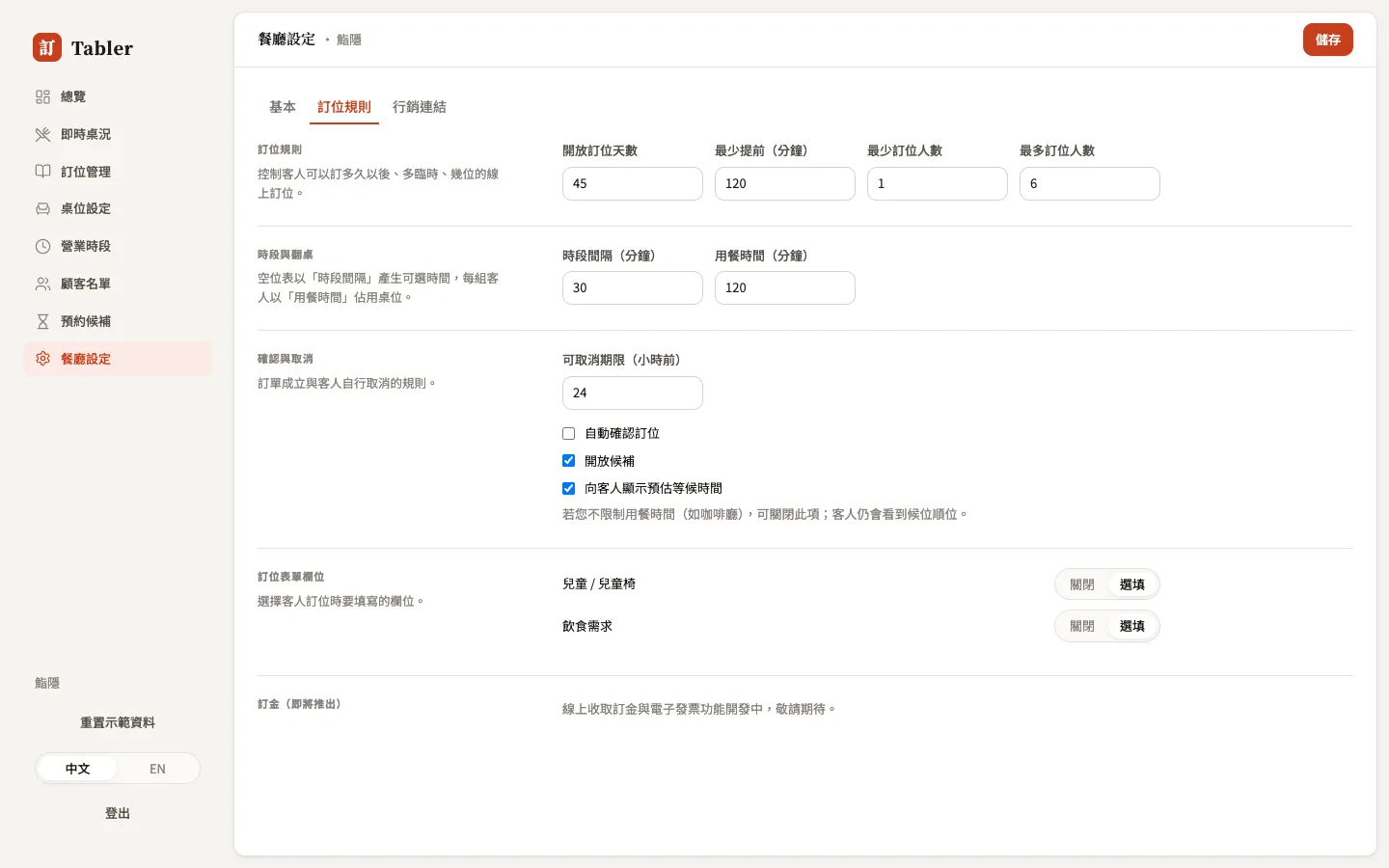Open the 顧客名單 page
1389x868 pixels.
pyautogui.click(x=118, y=284)
